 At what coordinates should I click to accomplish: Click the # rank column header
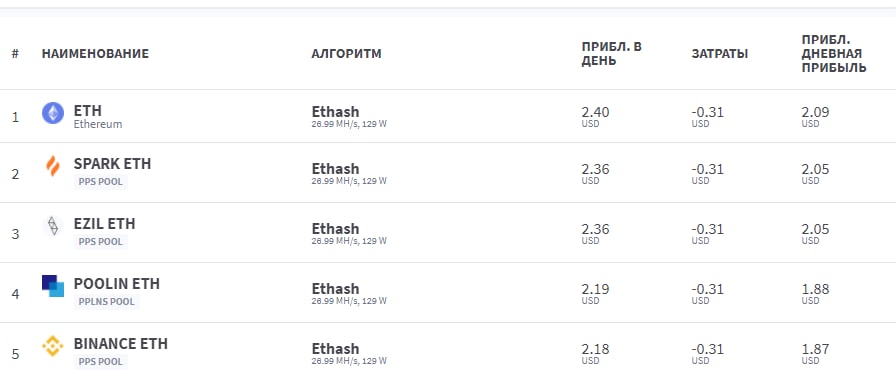coord(15,54)
